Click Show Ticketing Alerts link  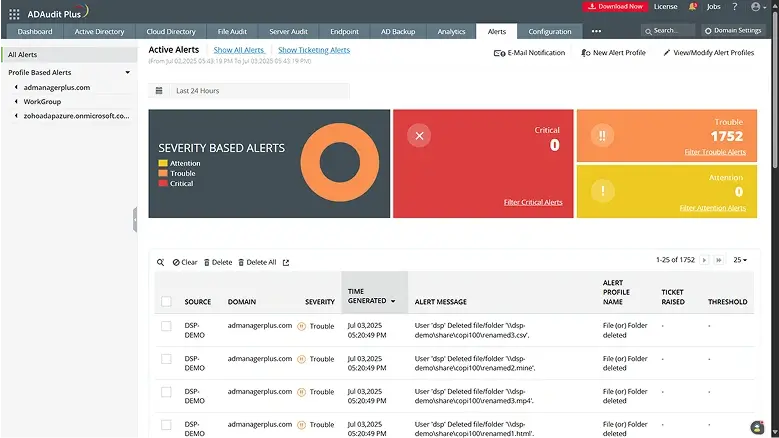314,50
